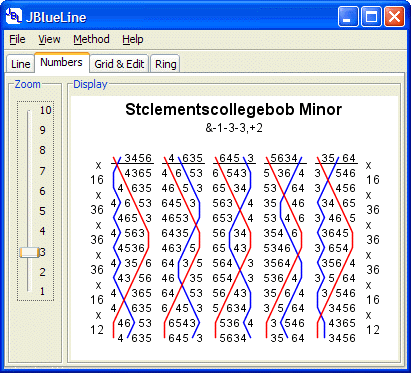This screenshot has width=411, height=373.
Task: Click zoom level 4 on the slider scale
Action: tap(43, 231)
